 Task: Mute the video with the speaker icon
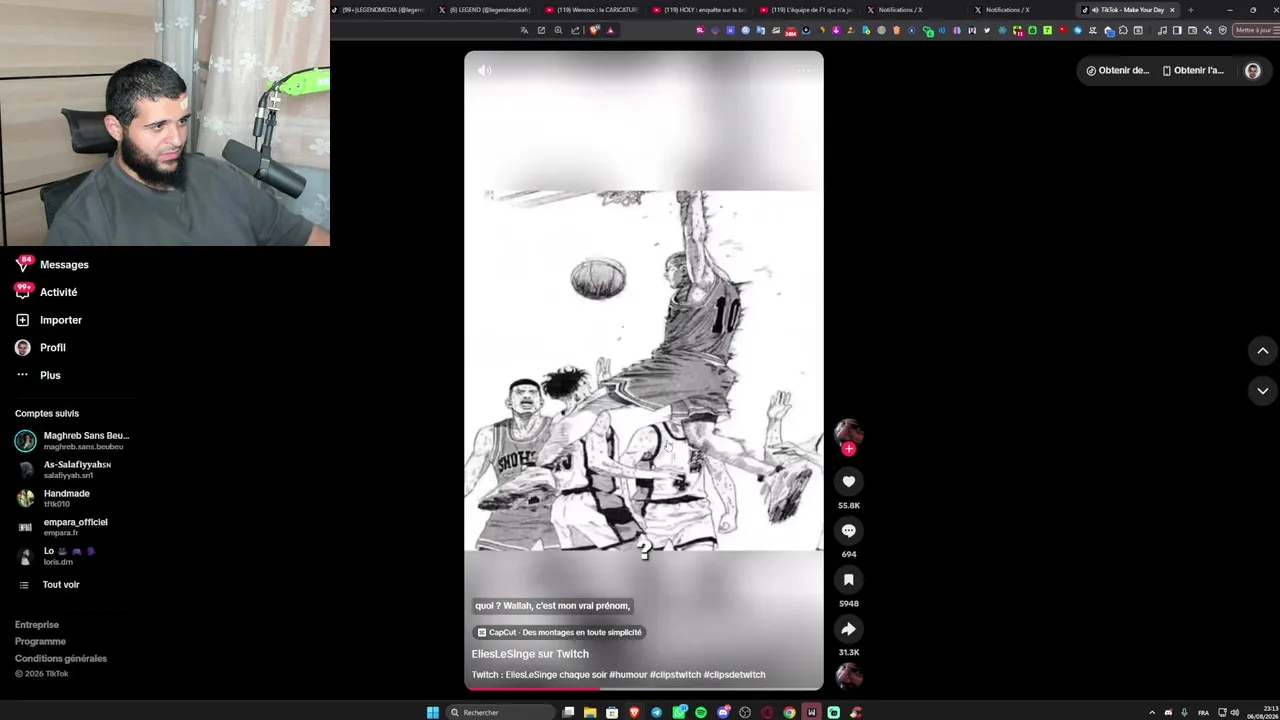[485, 71]
